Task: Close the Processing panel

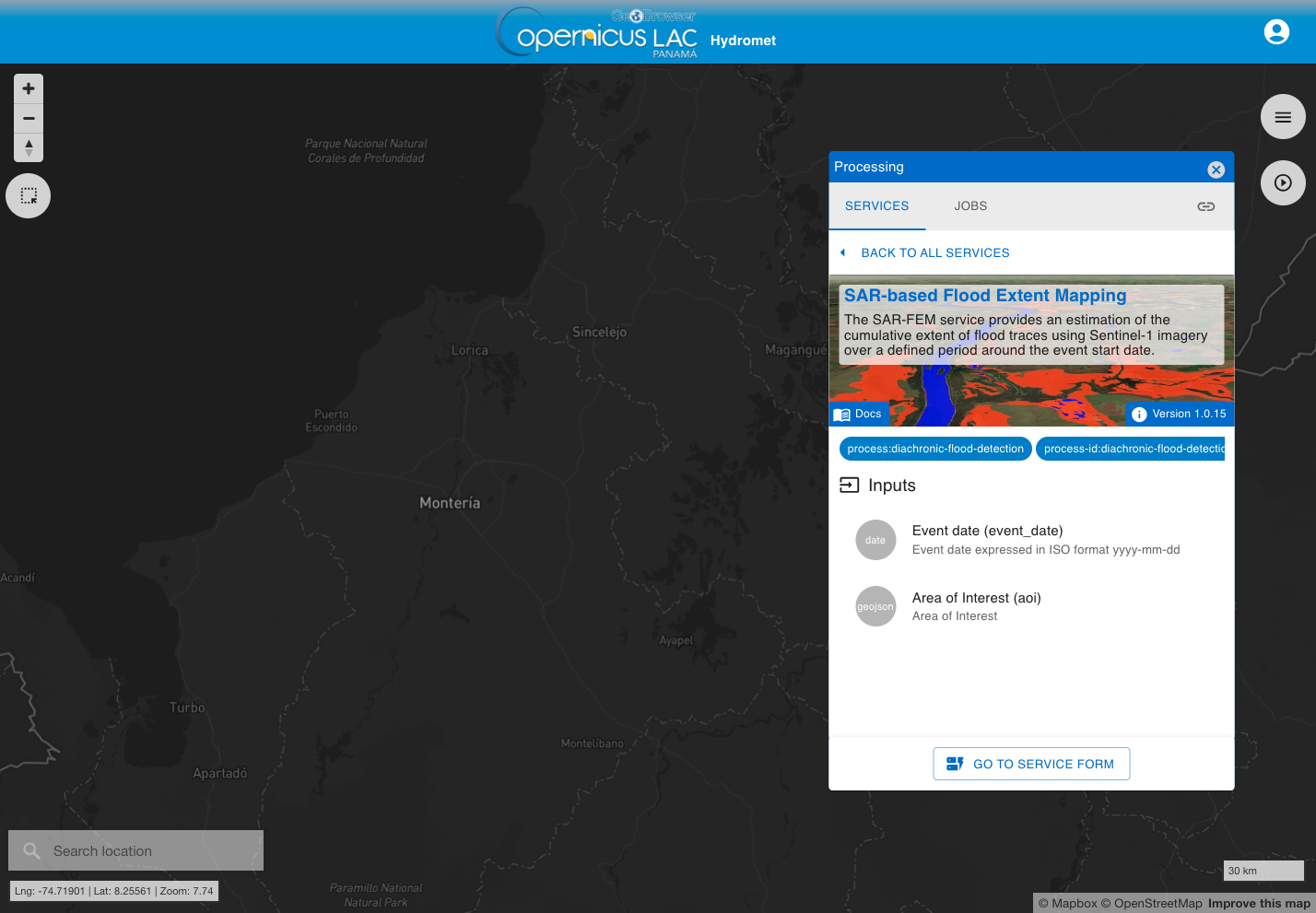Action: [1216, 170]
